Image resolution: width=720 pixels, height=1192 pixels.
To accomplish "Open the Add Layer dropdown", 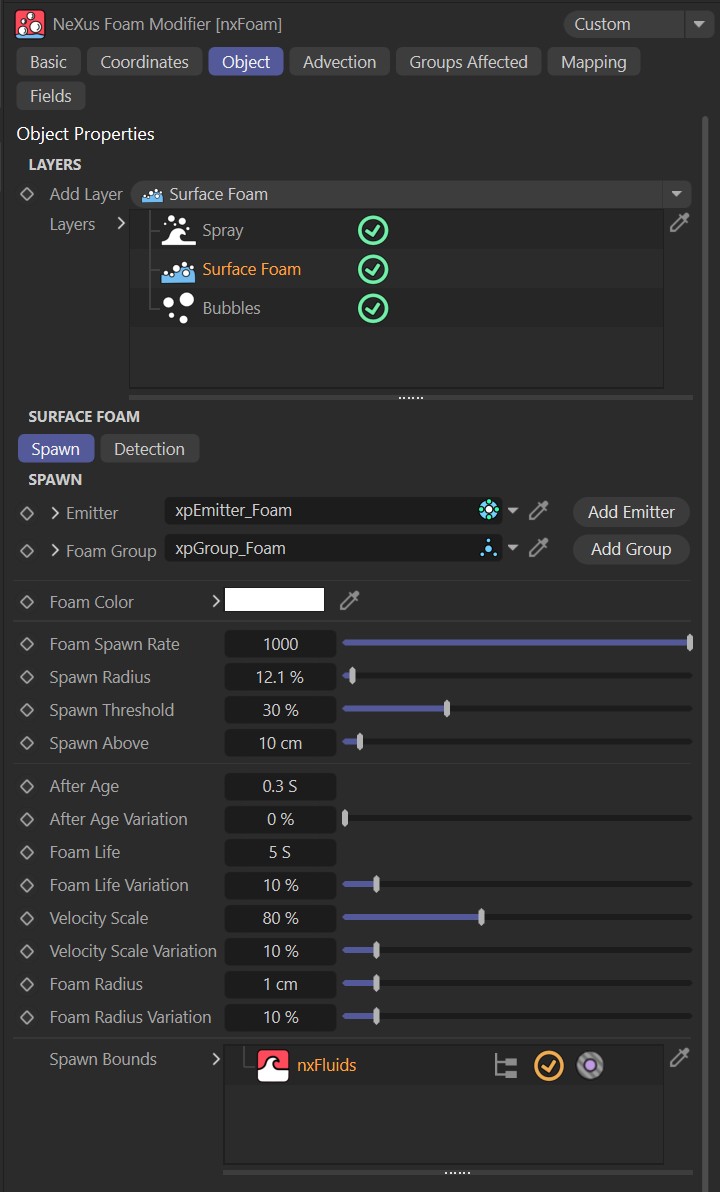I will [677, 194].
